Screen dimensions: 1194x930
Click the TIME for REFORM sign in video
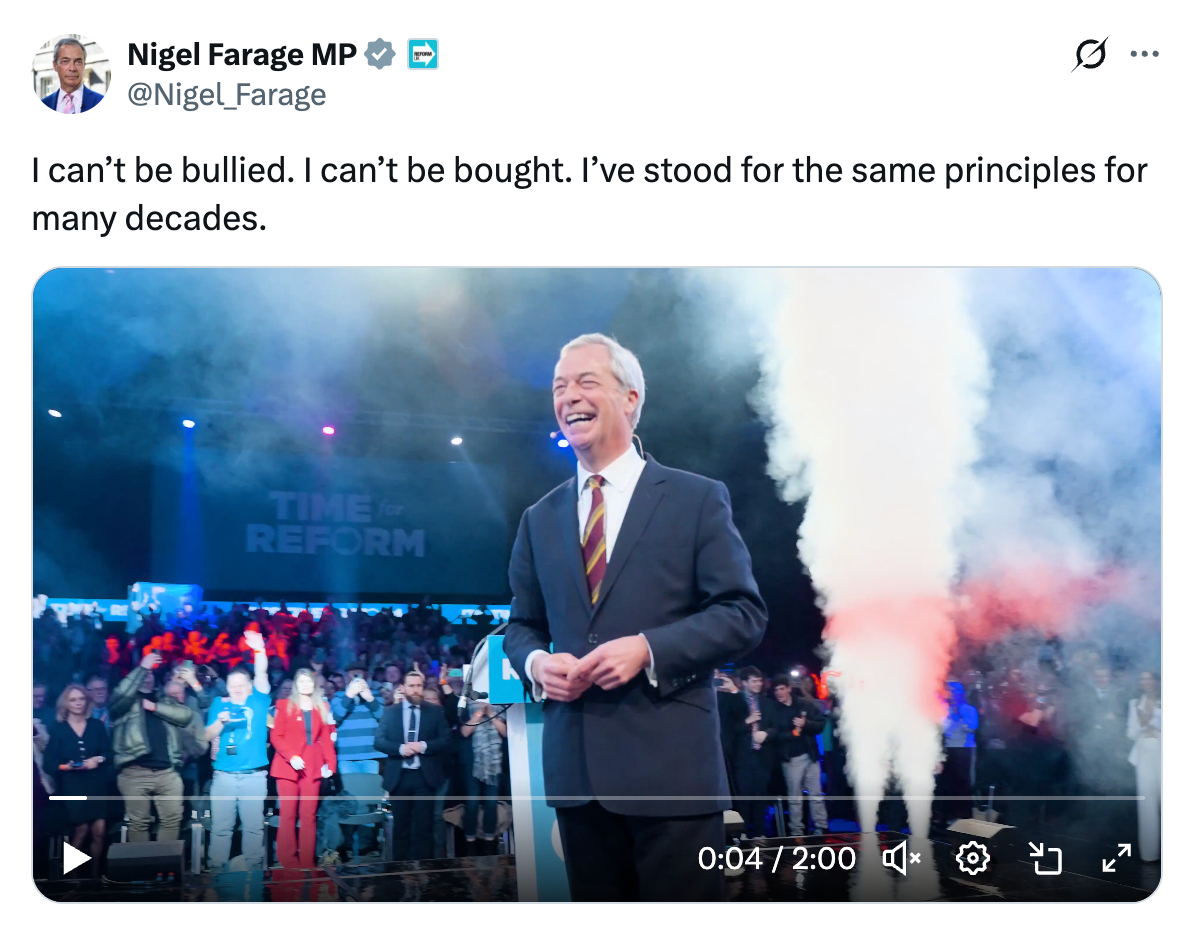coord(335,524)
